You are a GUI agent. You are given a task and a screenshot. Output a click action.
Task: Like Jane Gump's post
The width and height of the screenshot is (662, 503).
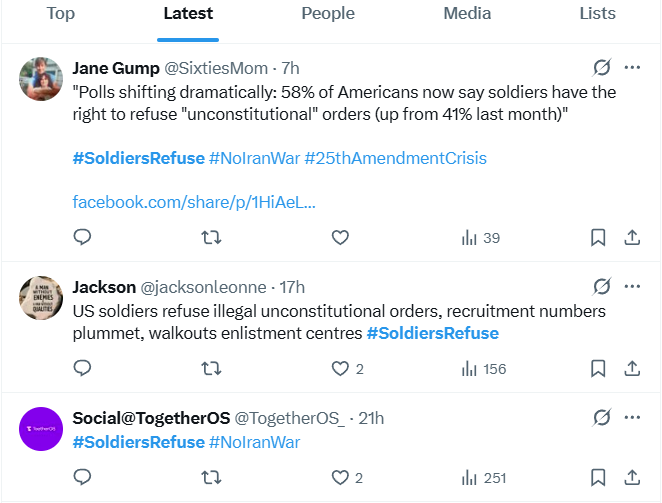click(340, 238)
